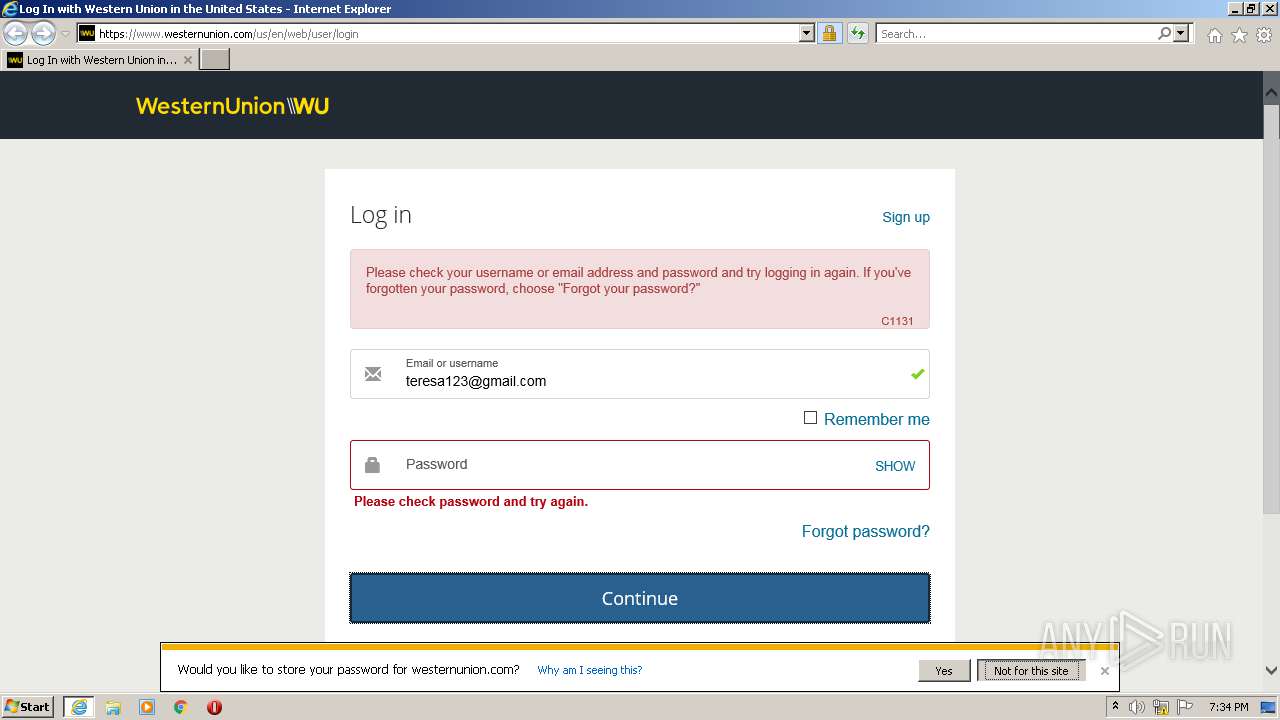The image size is (1280, 720).
Task: Click the C1131 error code
Action: (x=897, y=321)
